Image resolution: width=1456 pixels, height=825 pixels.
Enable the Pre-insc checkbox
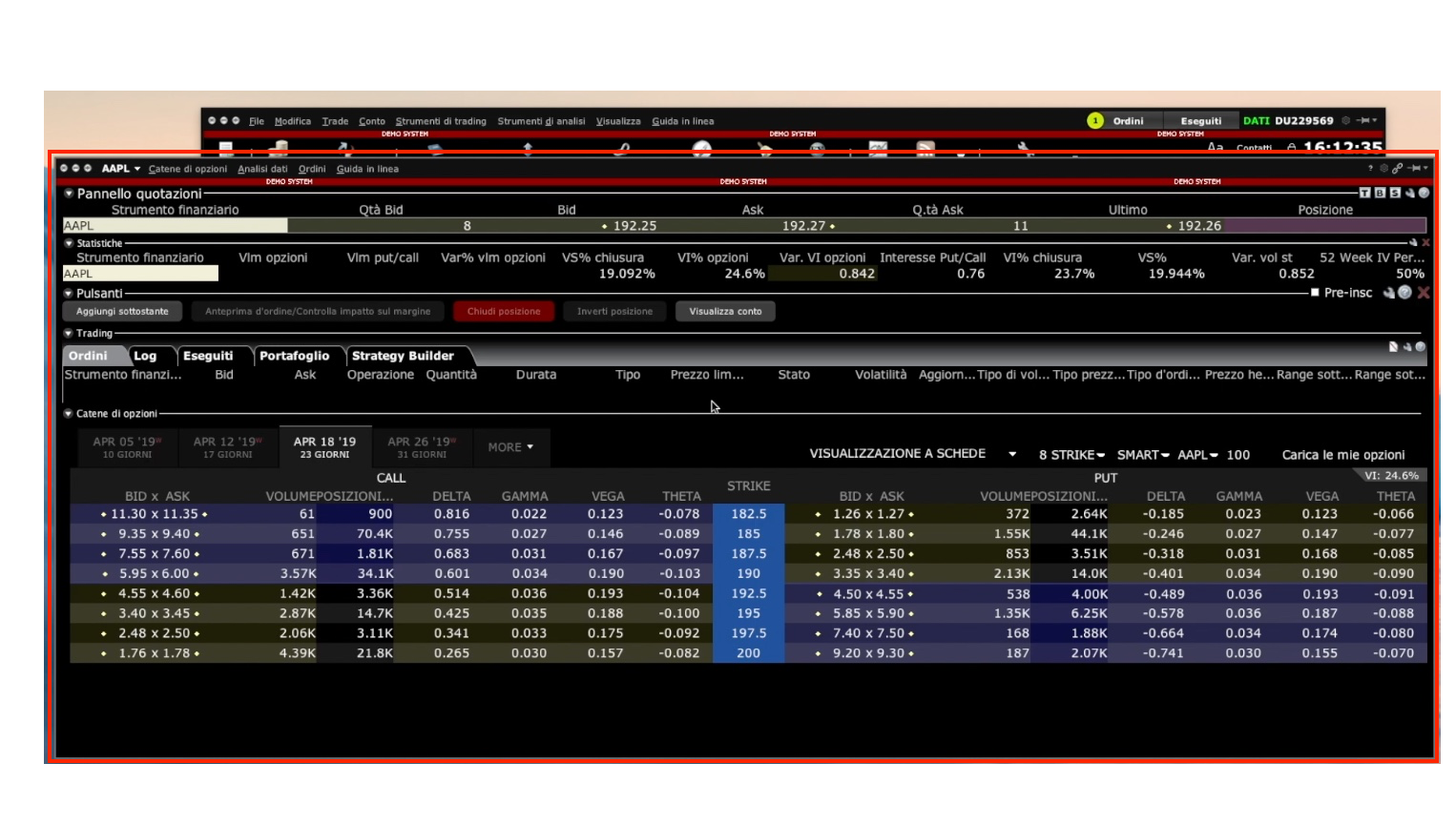pyautogui.click(x=1315, y=293)
